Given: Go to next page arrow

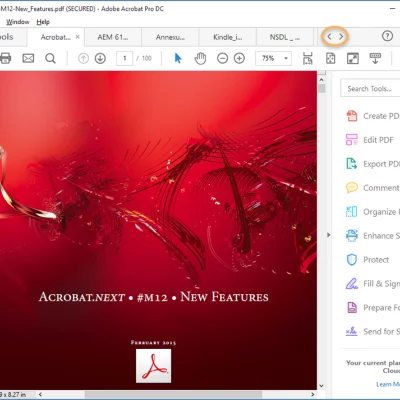Looking at the screenshot, I should 100,59.
